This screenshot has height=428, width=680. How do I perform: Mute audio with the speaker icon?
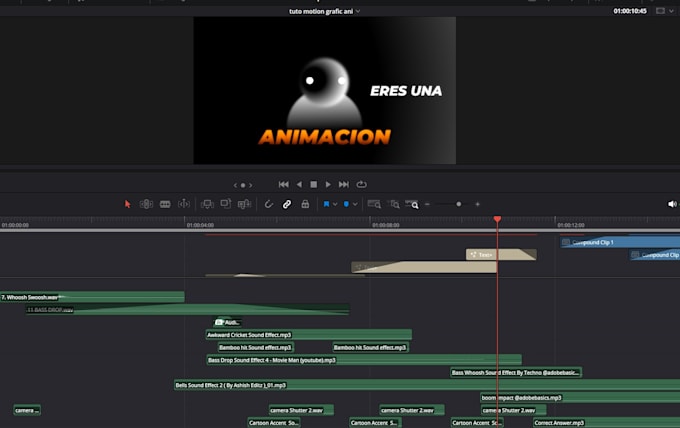pos(672,204)
